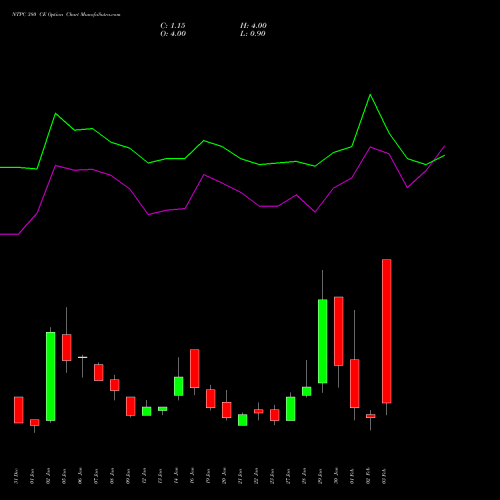Select the red candle for 01 Feb
This screenshot has height=500, width=500.
pyautogui.click(x=355, y=383)
